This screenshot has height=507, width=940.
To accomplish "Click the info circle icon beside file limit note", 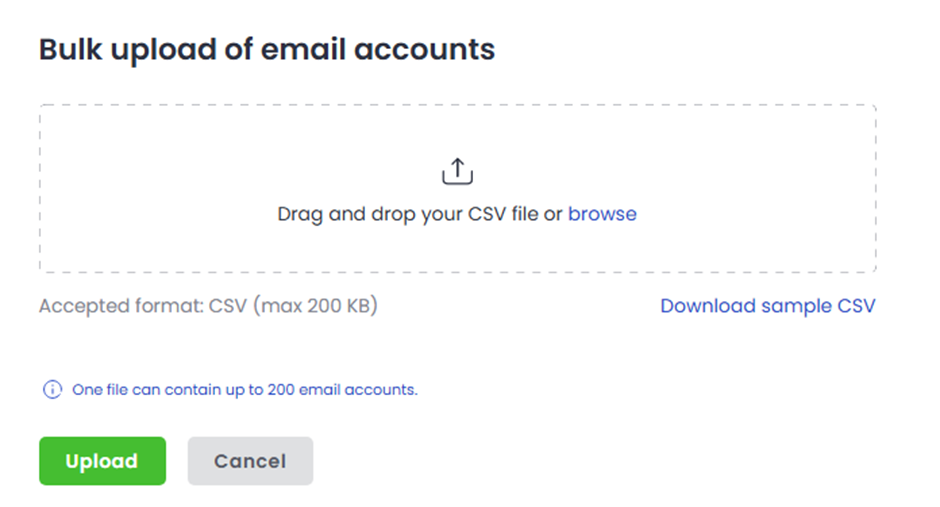I will [51, 390].
